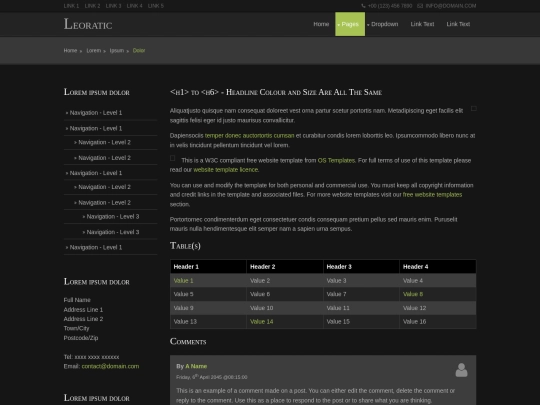Open LINK 2 in top bar

(x=92, y=6)
